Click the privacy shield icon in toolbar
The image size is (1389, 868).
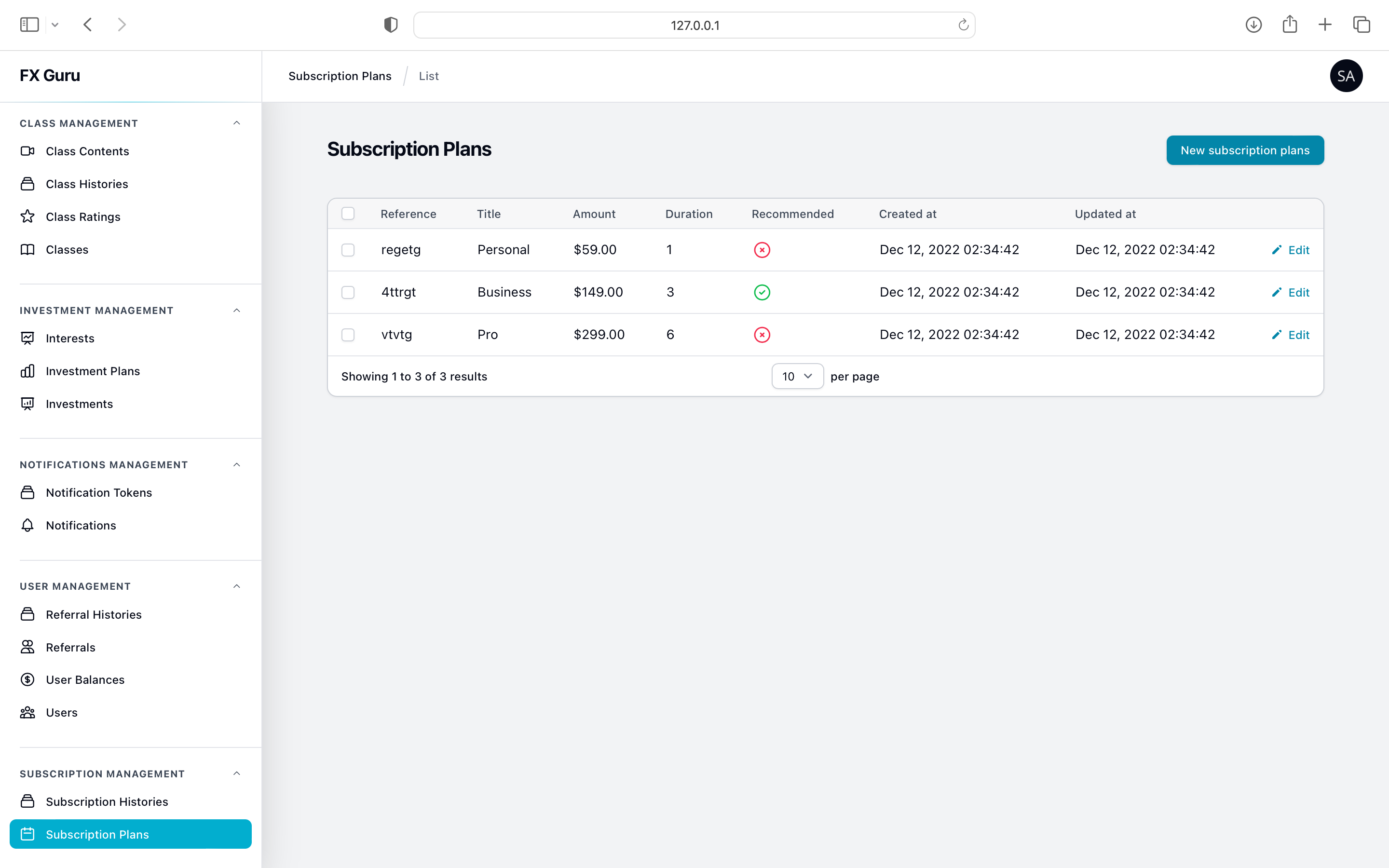tap(391, 25)
